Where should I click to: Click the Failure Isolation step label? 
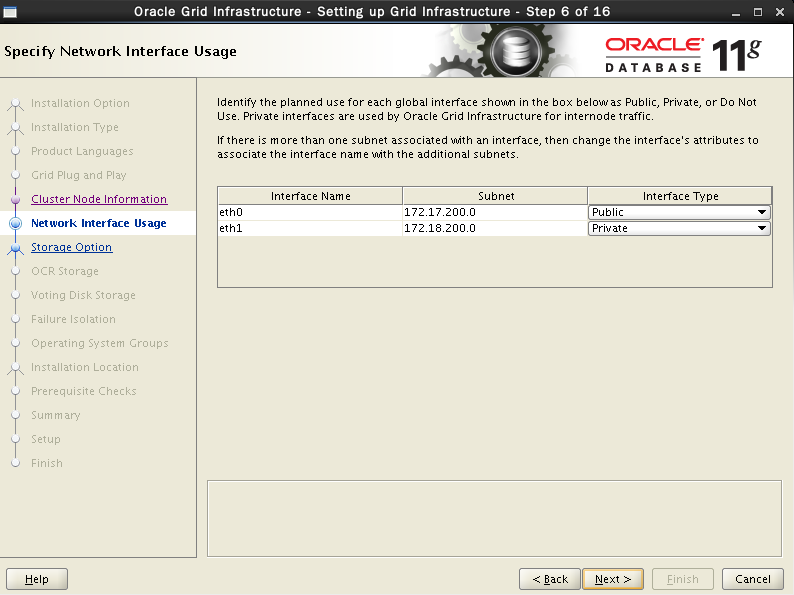73,320
